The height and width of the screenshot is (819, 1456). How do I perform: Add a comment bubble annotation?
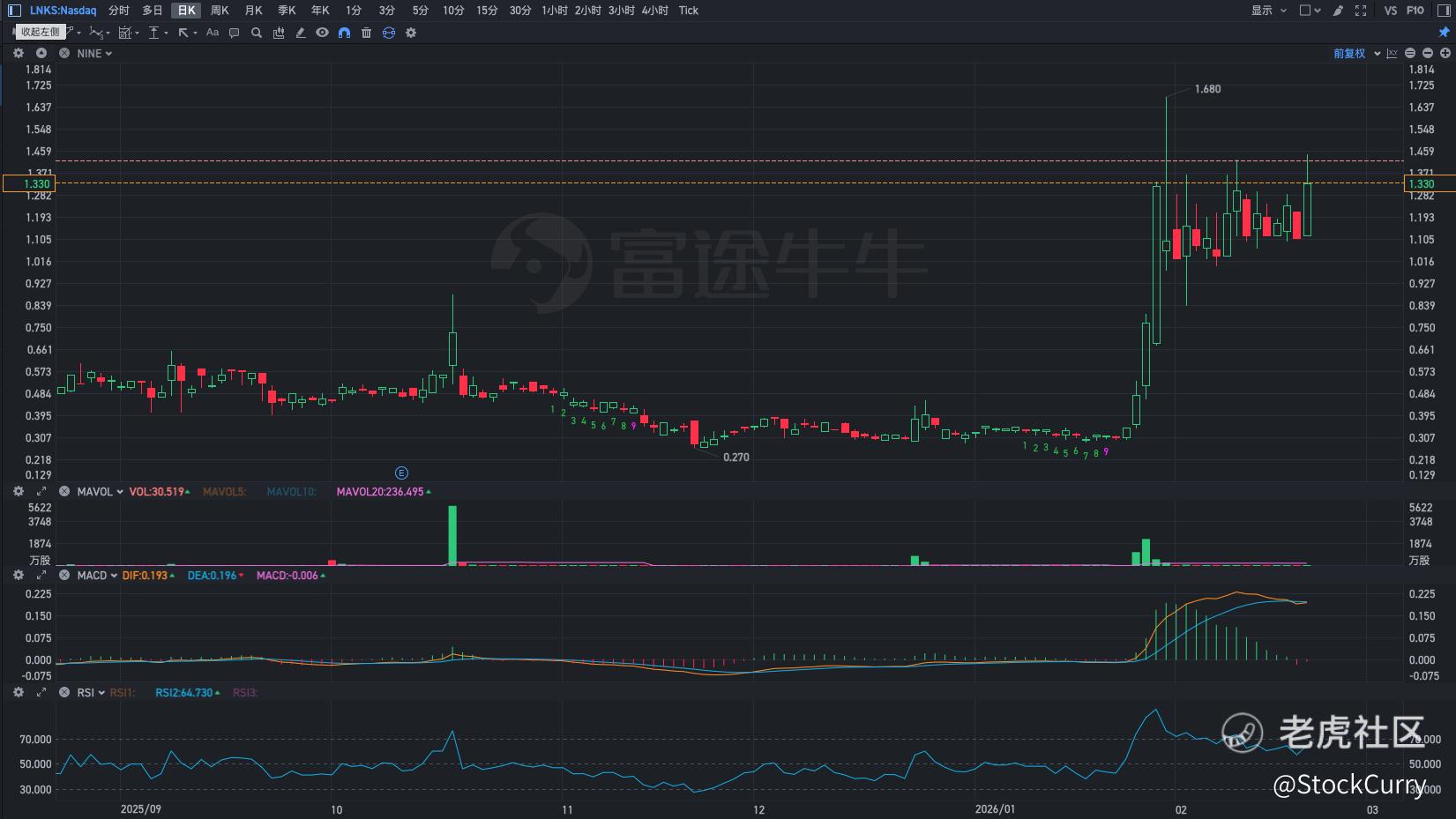235,33
